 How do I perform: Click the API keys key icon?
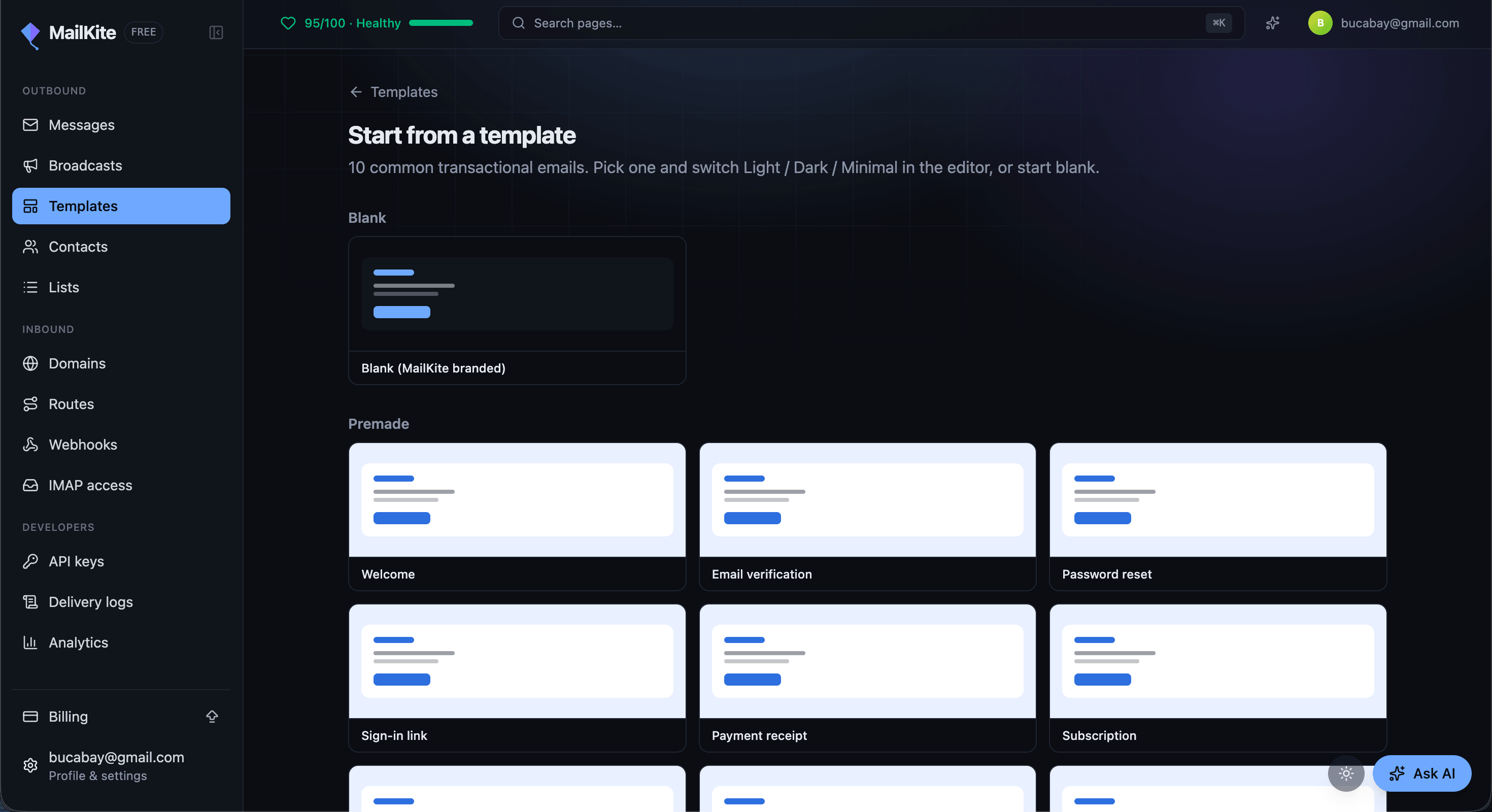click(x=30, y=561)
